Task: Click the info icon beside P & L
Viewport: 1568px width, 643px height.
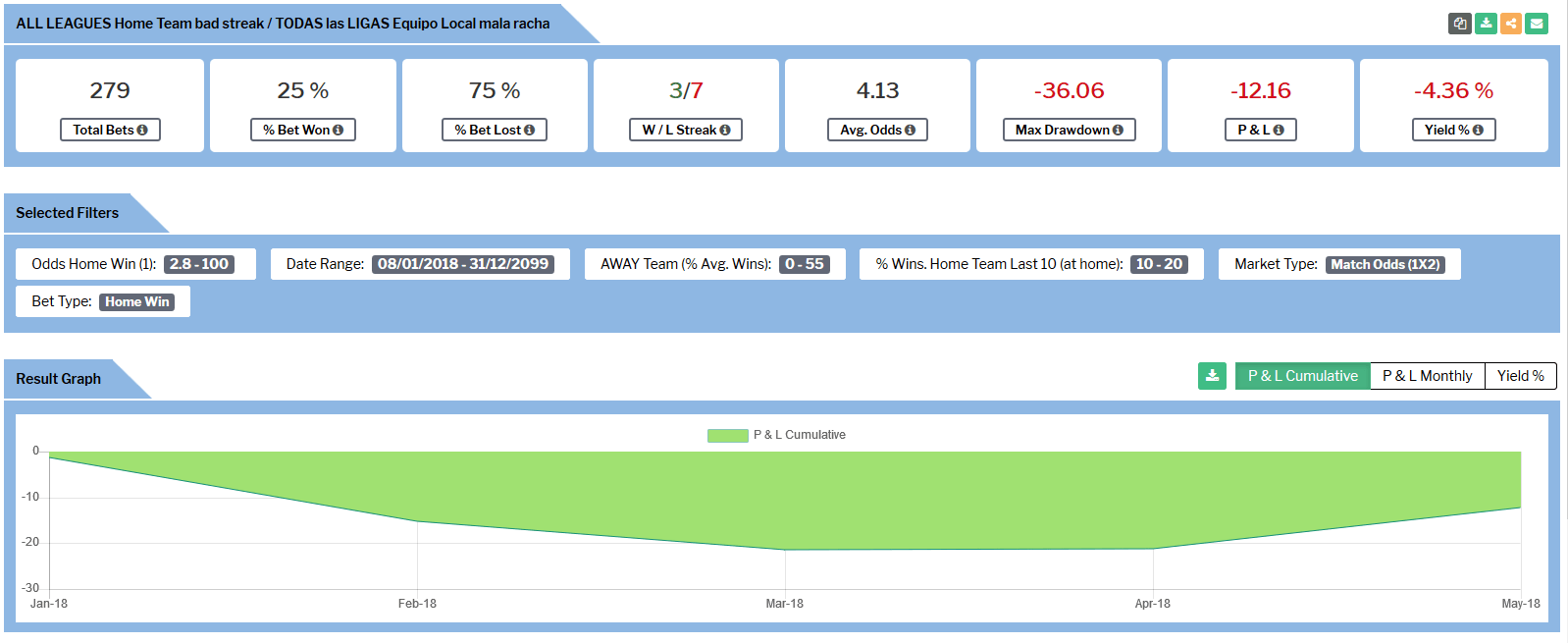Action: pos(1279,130)
